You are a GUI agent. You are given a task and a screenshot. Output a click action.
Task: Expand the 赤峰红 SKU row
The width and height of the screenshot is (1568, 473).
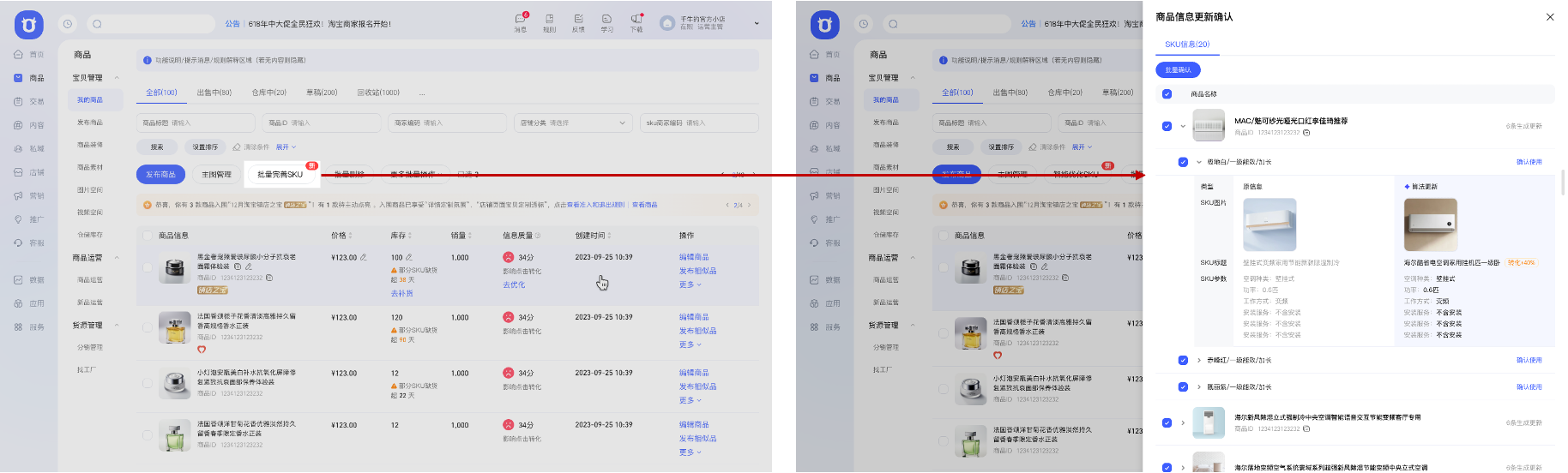point(1199,361)
